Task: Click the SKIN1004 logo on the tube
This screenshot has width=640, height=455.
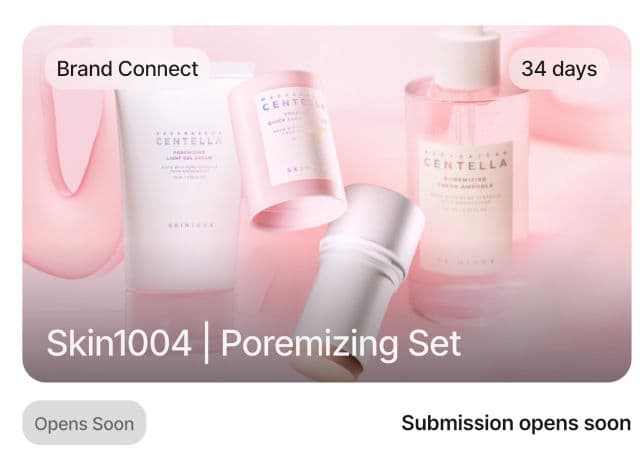Action: pyautogui.click(x=191, y=225)
